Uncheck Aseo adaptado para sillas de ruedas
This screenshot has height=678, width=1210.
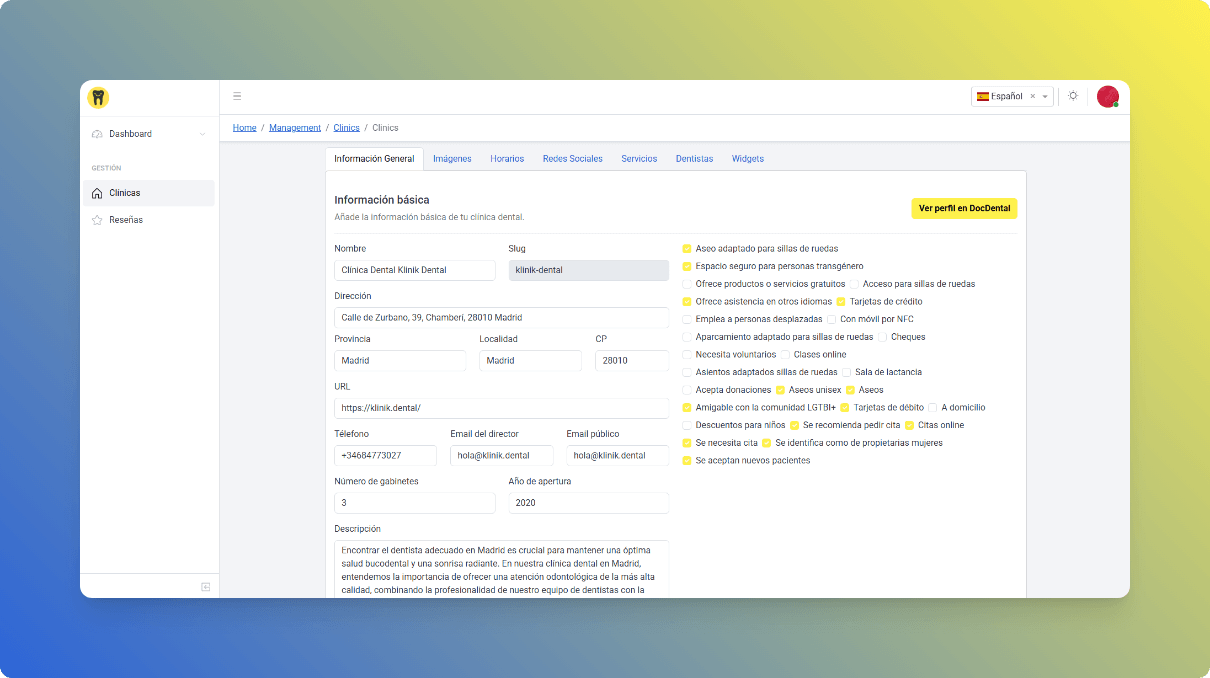tap(687, 249)
